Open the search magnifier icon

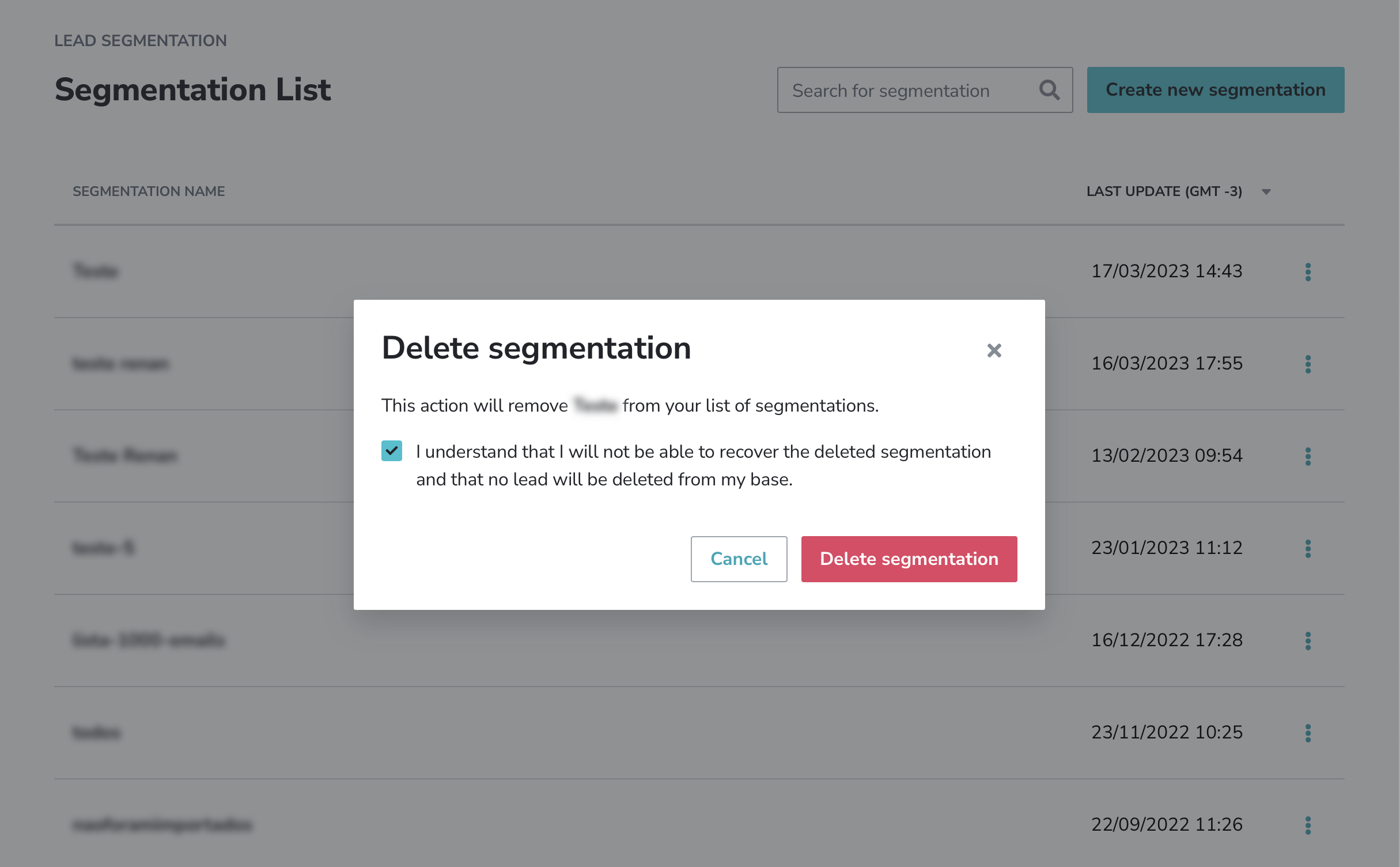tap(1050, 90)
